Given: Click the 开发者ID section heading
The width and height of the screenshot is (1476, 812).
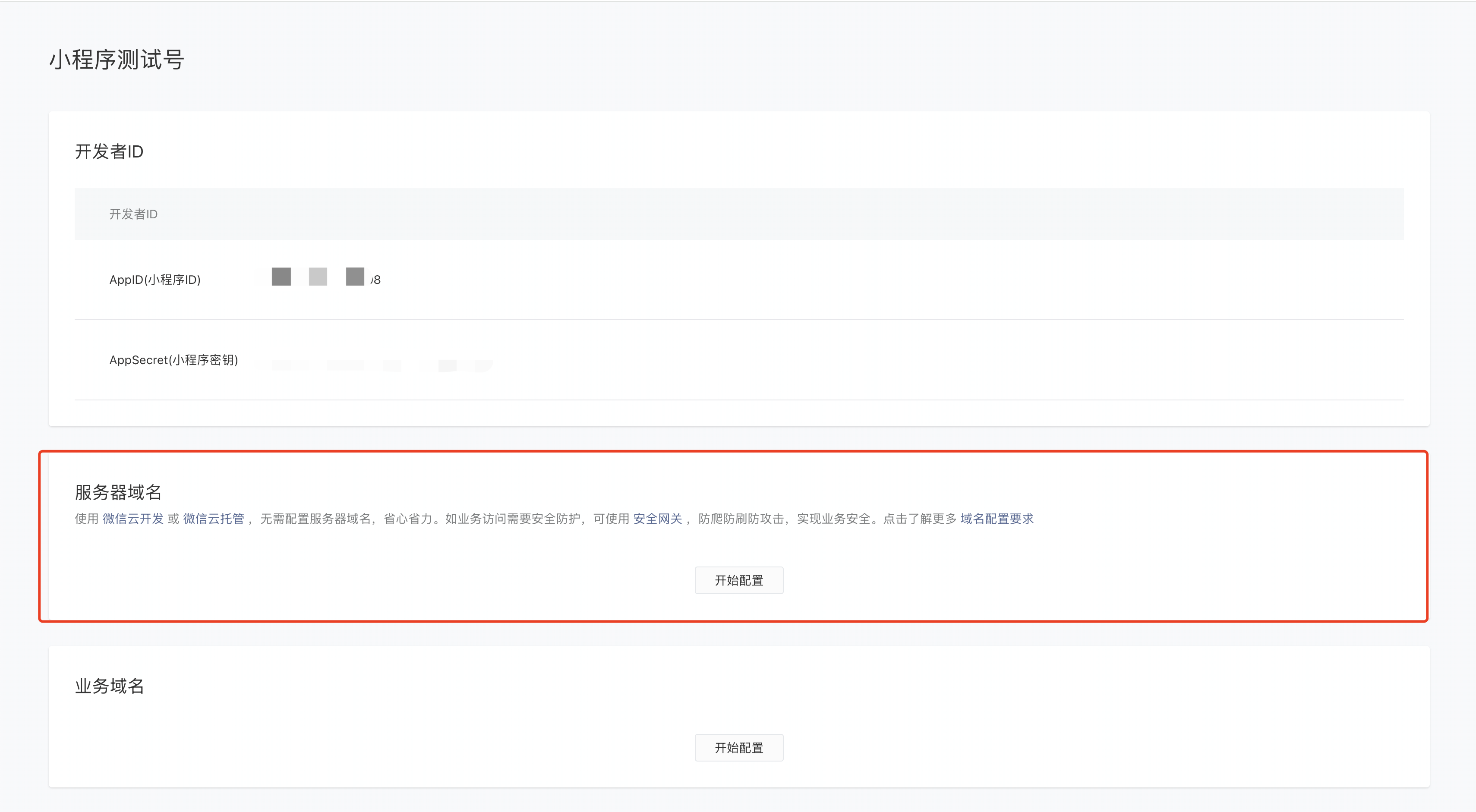Looking at the screenshot, I should click(x=109, y=152).
